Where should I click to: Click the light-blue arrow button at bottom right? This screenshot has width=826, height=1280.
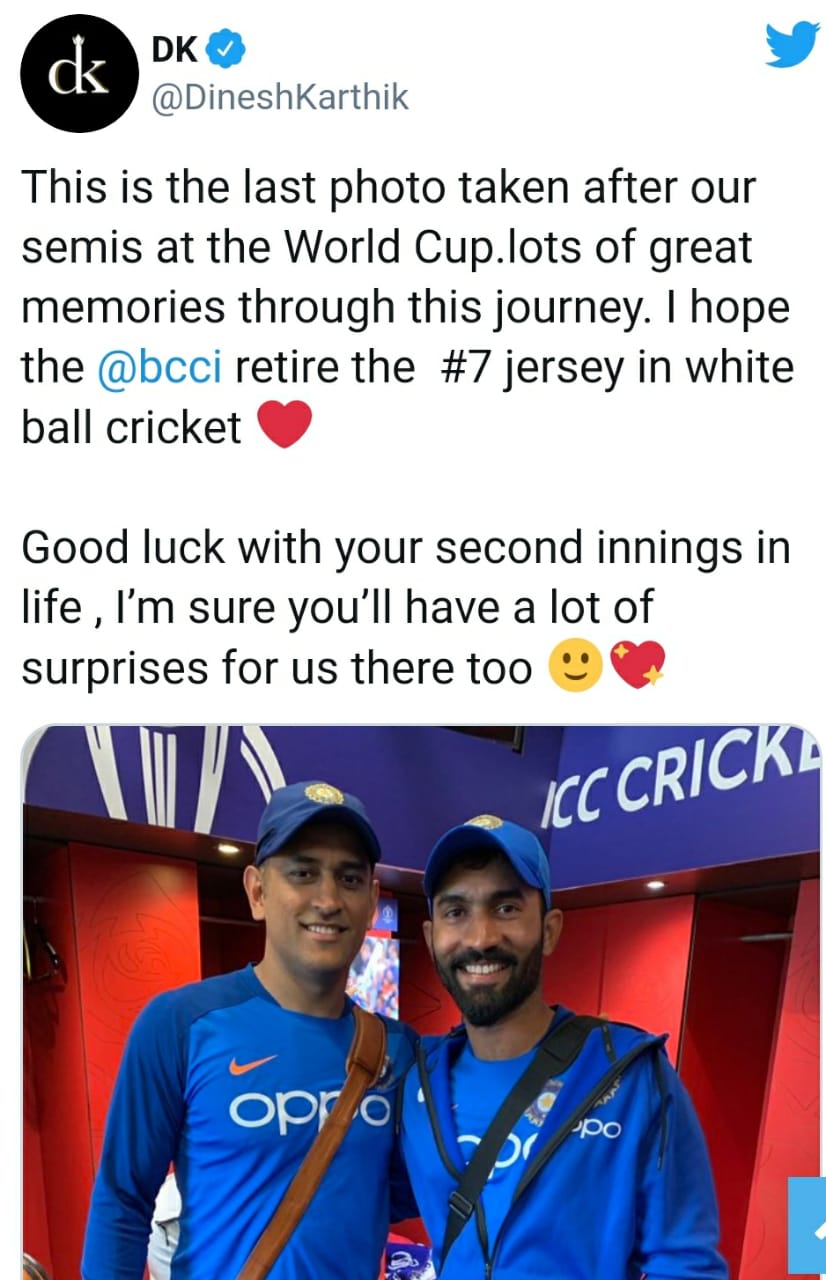pos(806,1225)
